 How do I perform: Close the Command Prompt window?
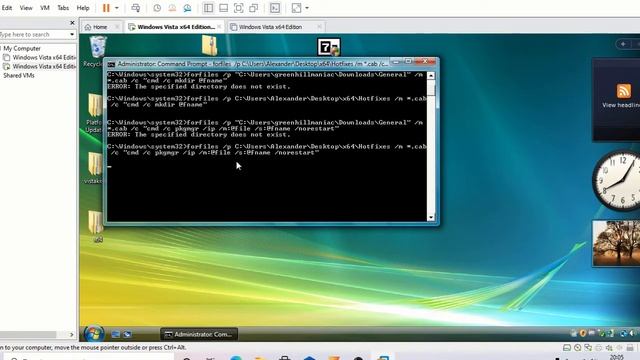426,62
